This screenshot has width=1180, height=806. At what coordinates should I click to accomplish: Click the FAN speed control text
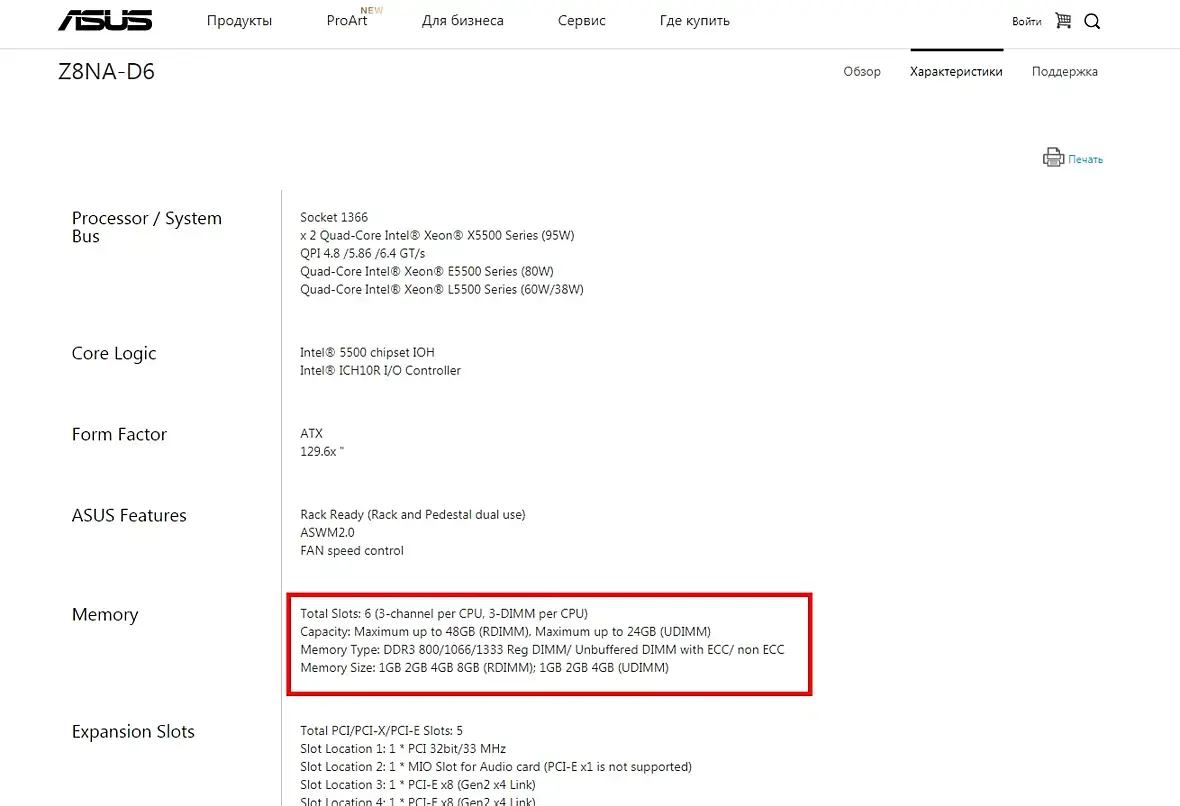coord(351,551)
